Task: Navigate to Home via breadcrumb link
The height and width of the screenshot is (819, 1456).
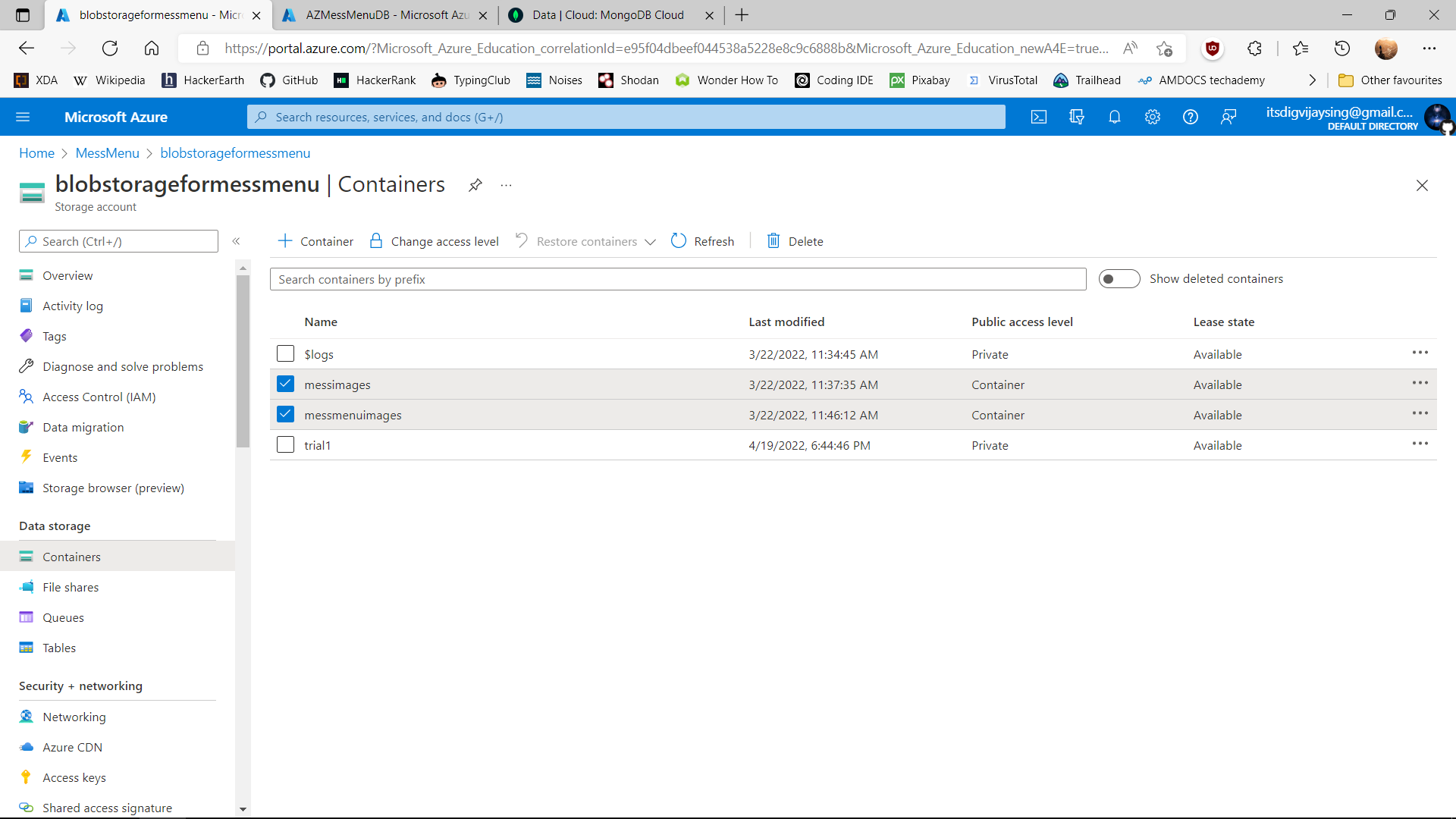Action: (x=36, y=152)
